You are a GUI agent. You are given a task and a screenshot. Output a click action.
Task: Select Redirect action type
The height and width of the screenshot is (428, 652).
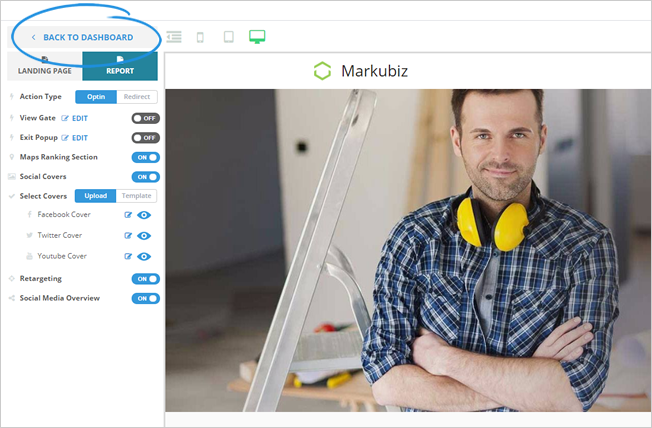(x=136, y=97)
